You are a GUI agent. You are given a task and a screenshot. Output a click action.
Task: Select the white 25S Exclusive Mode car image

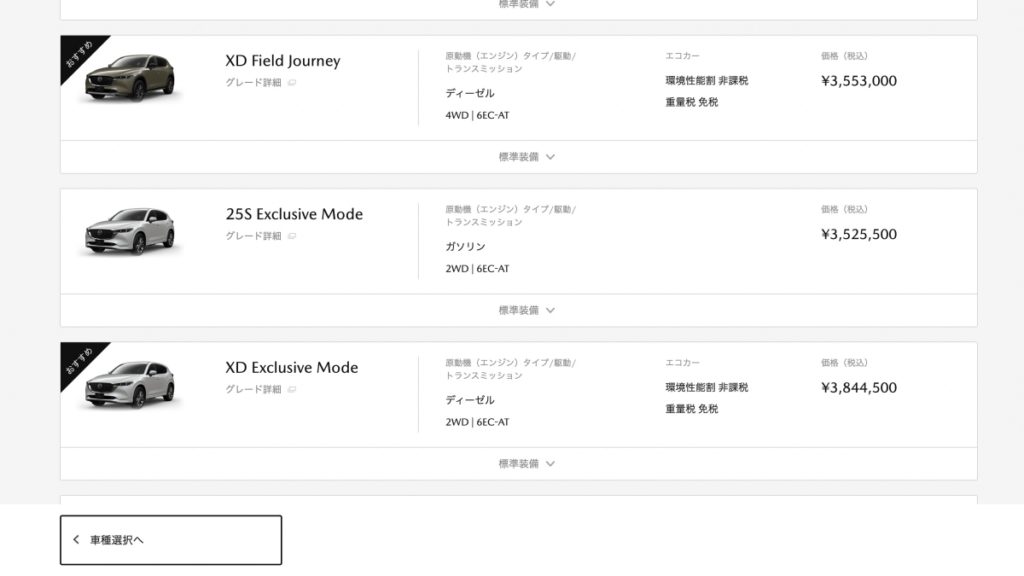[x=131, y=231]
